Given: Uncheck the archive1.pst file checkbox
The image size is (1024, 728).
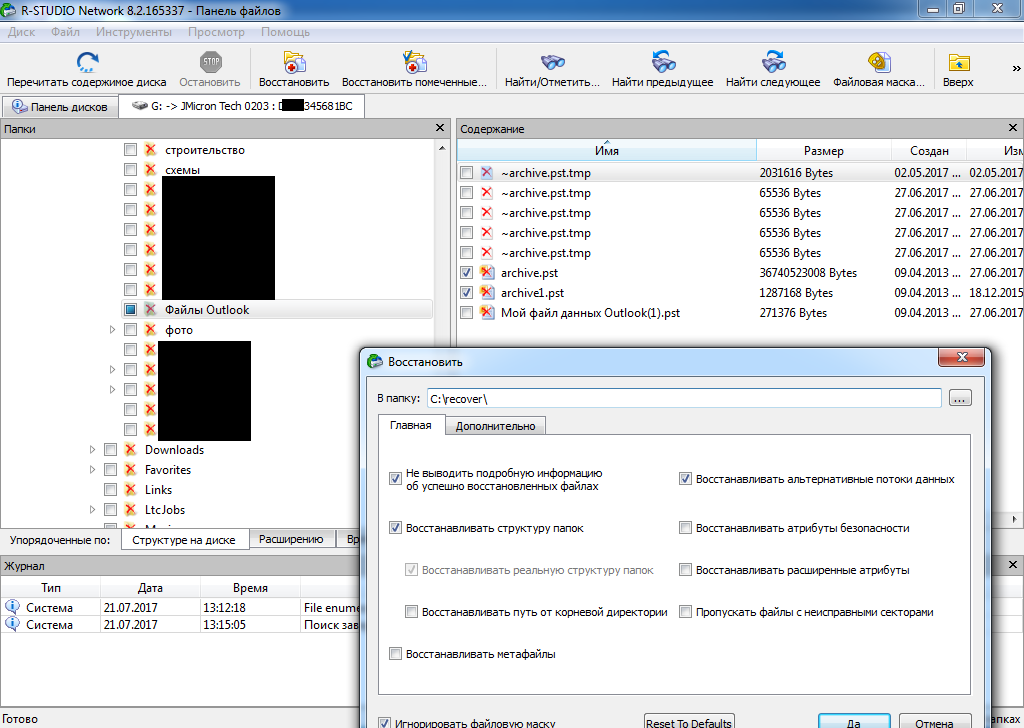Looking at the screenshot, I should tap(466, 293).
